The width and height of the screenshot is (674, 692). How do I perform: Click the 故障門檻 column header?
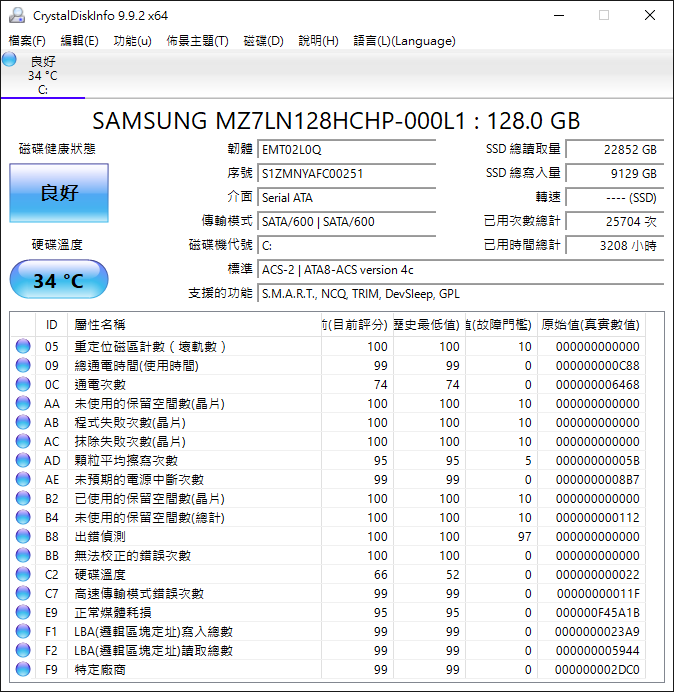501,325
